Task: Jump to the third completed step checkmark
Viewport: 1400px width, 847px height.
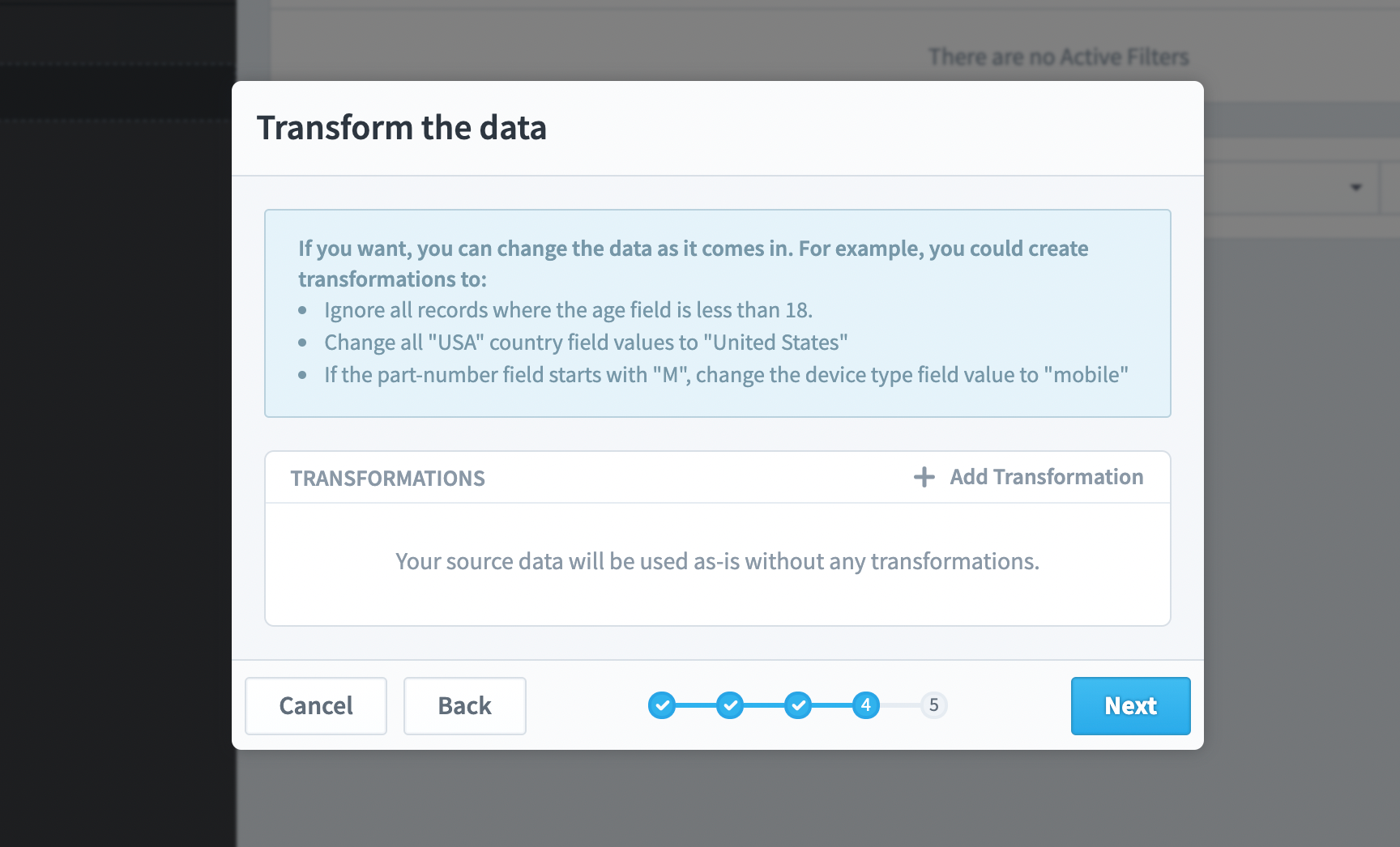Action: 798,705
